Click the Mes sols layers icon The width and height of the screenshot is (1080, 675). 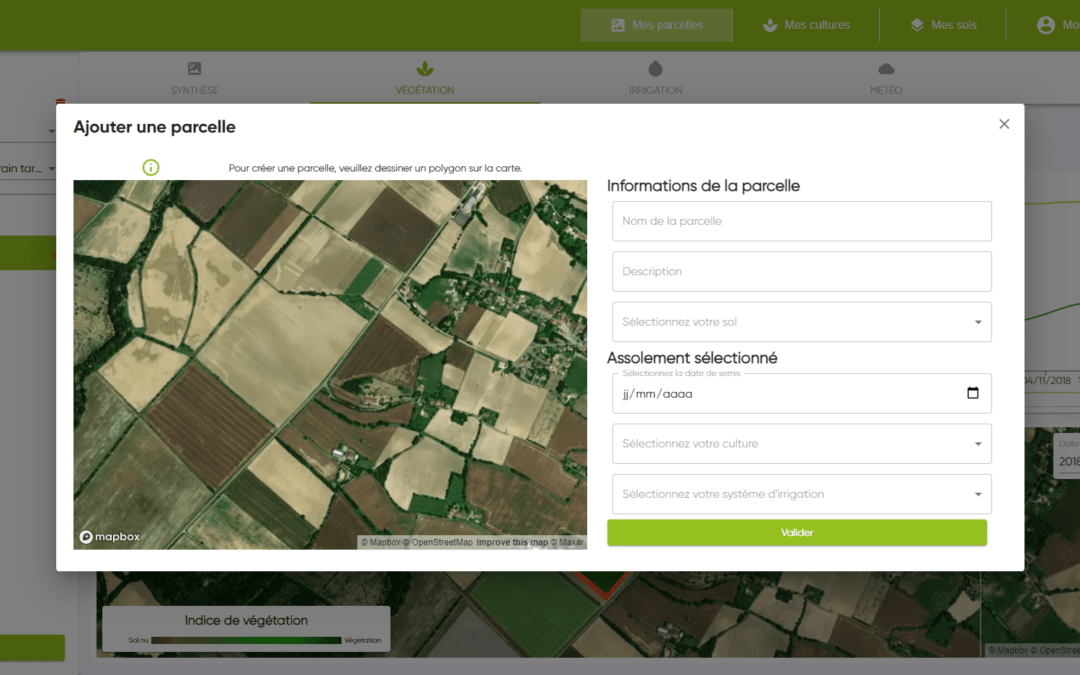coord(917,25)
